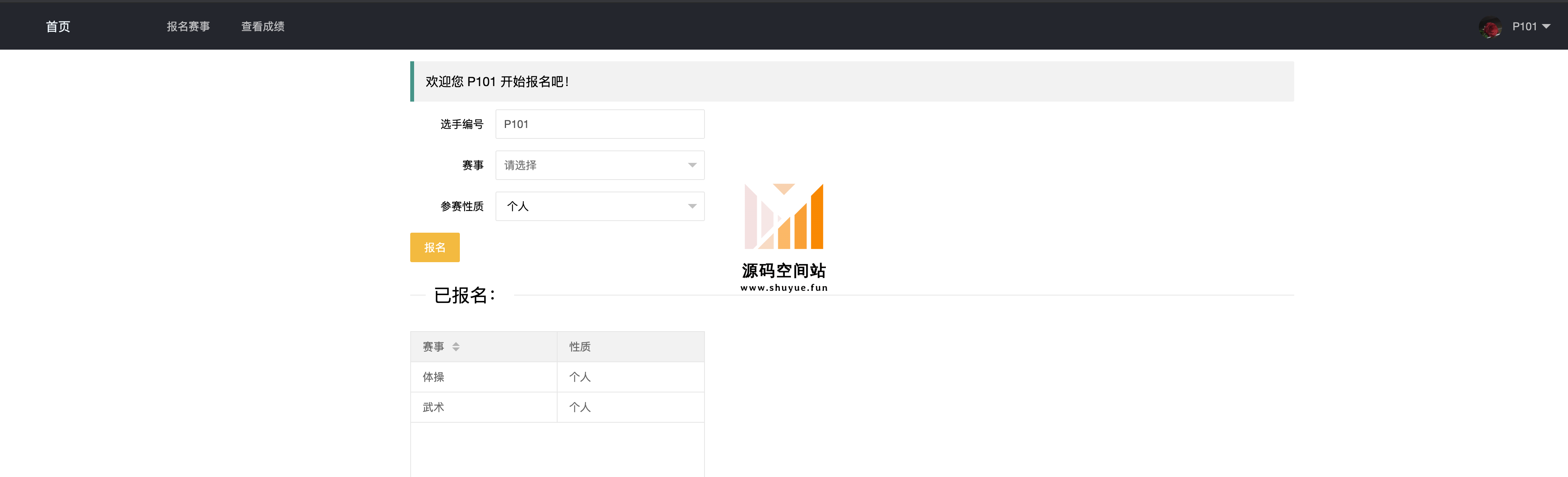Go to 报名赛事 menu item
Screen dimensions: 1568x477
[x=188, y=27]
